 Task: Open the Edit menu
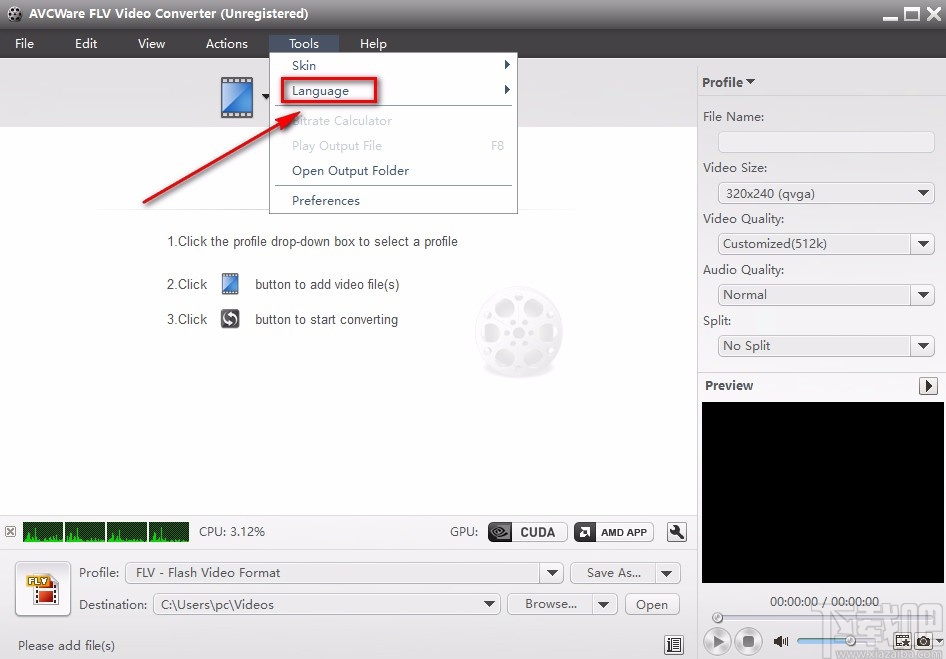86,43
